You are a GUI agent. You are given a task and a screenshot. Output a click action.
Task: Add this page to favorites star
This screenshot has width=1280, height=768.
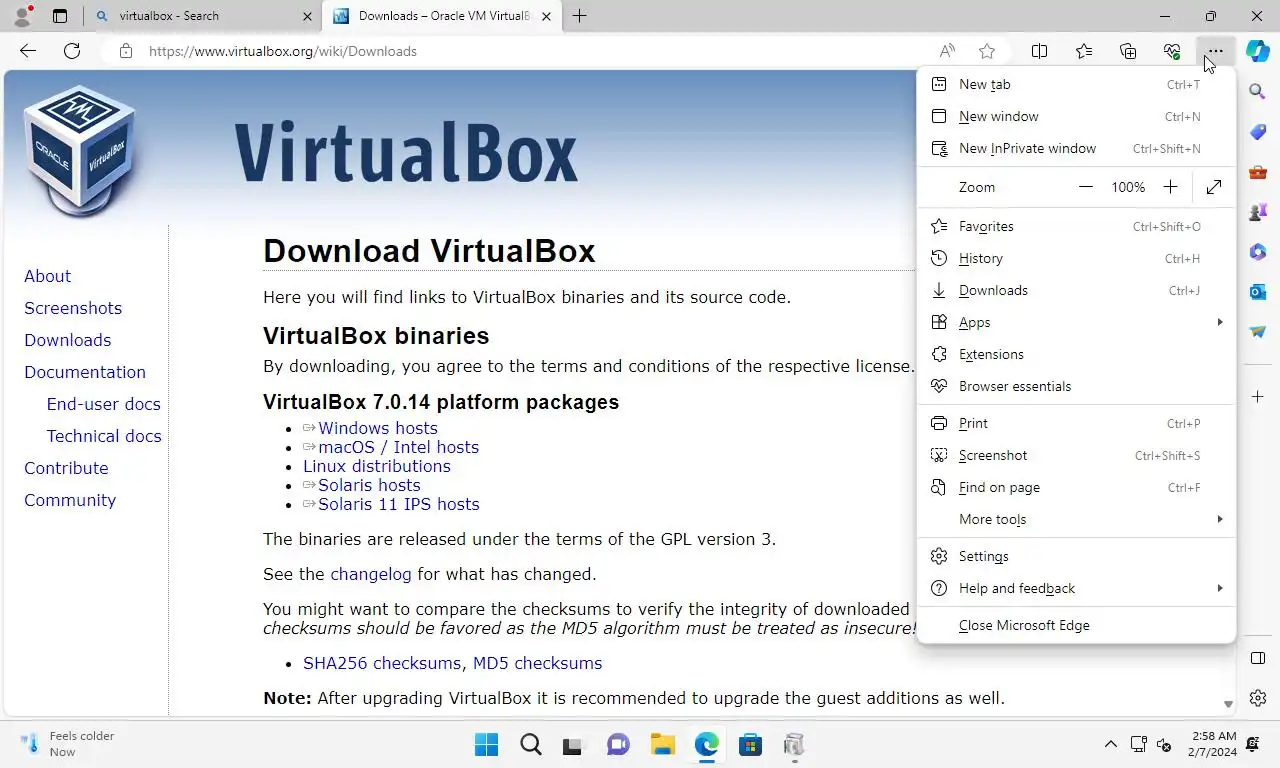987,51
